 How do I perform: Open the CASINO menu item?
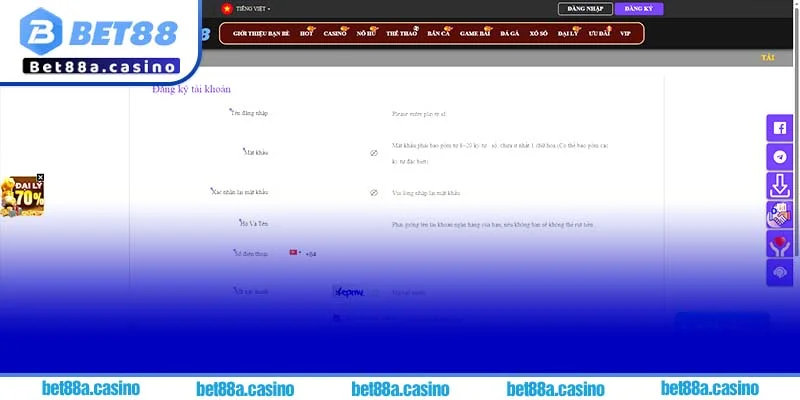point(335,34)
